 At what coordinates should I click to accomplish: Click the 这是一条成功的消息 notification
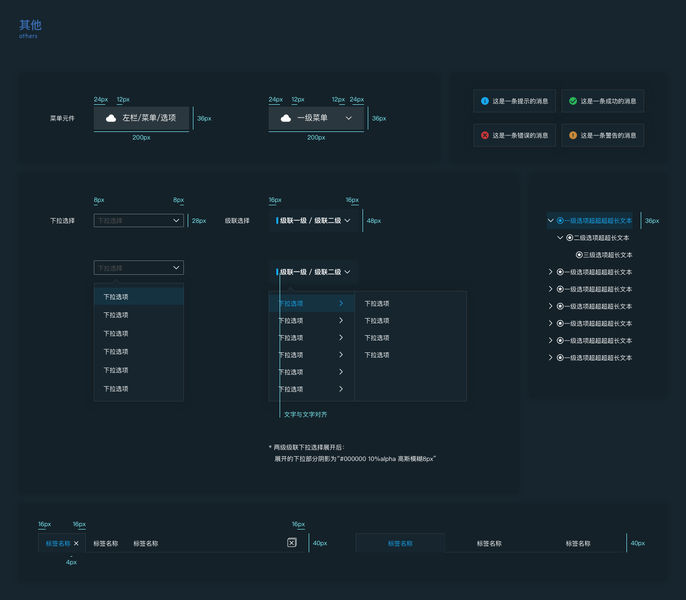(602, 101)
